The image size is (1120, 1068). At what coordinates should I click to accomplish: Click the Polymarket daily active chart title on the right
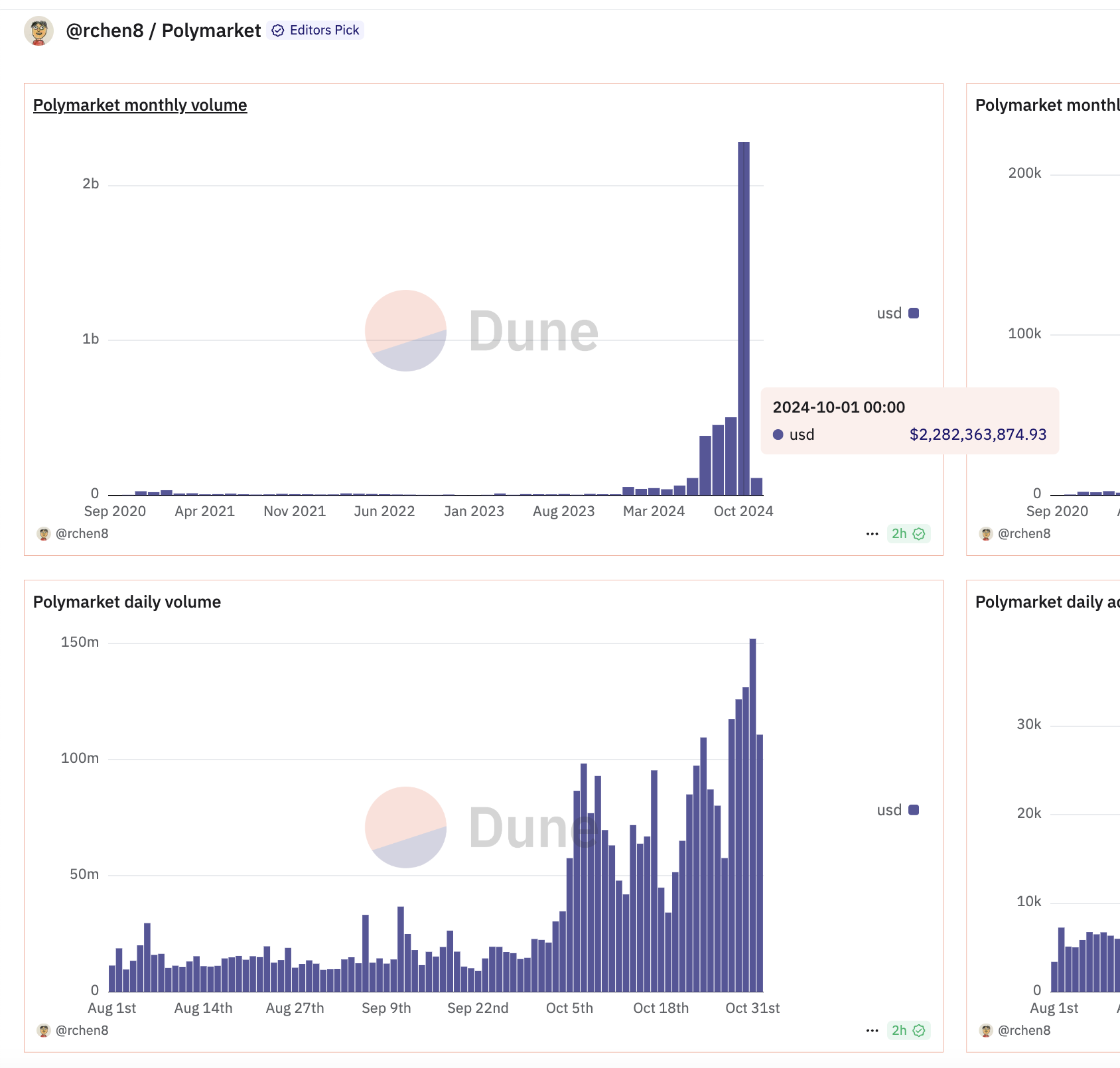click(1047, 602)
